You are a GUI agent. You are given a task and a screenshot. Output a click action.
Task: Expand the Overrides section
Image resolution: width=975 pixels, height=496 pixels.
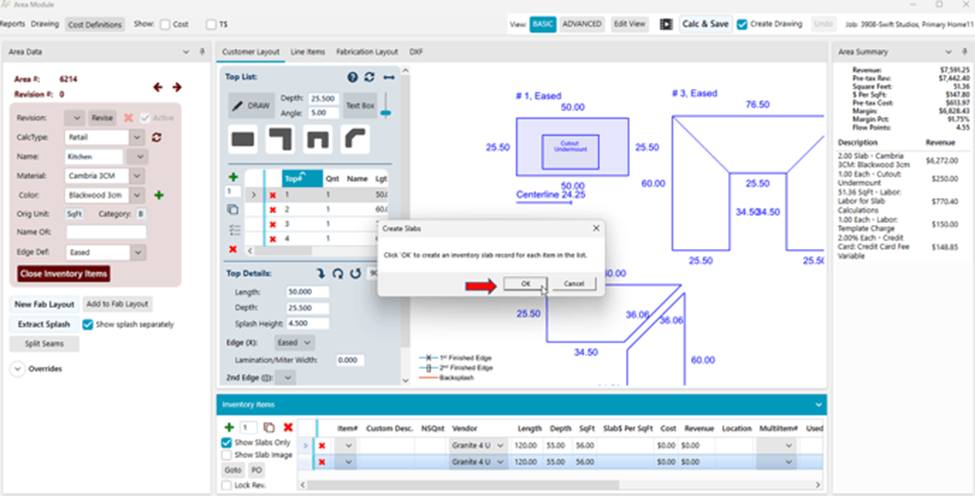(x=17, y=369)
